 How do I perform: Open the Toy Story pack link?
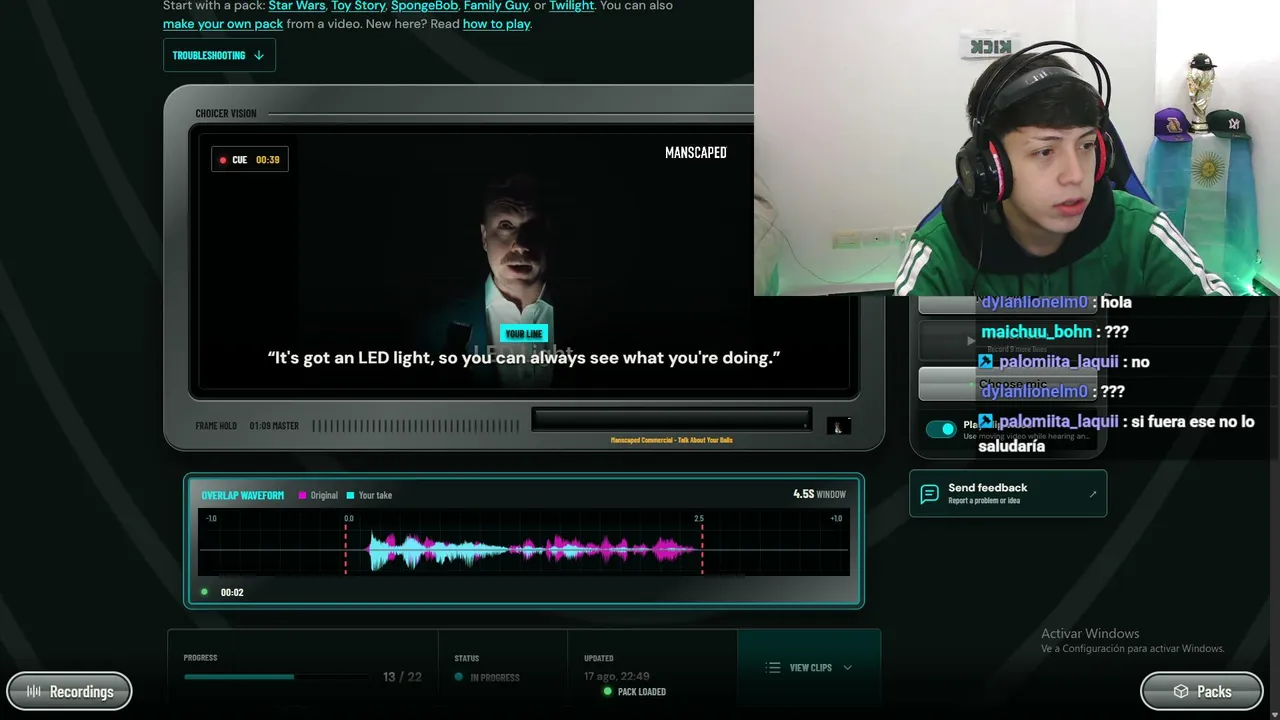(358, 6)
